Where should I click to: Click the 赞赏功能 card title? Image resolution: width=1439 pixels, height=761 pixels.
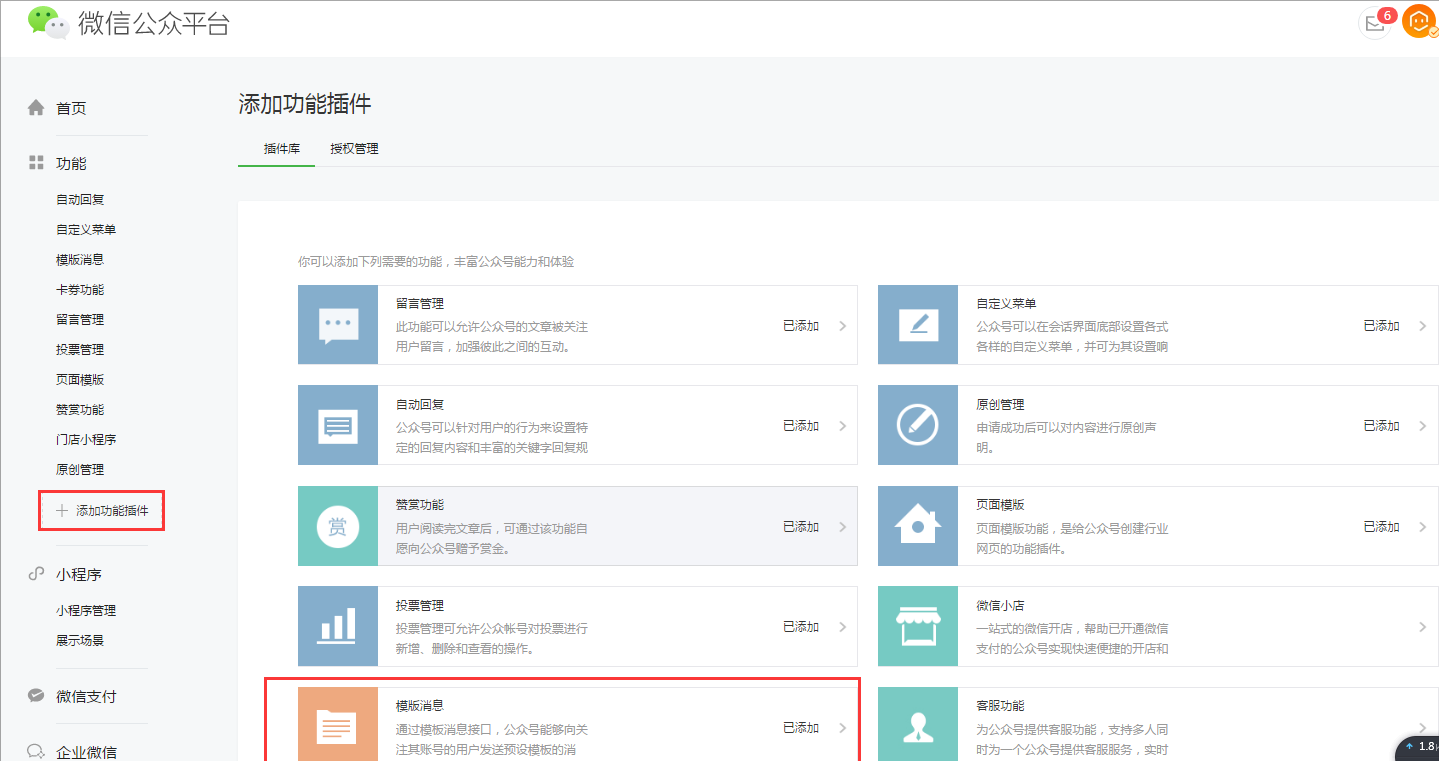tap(420, 505)
